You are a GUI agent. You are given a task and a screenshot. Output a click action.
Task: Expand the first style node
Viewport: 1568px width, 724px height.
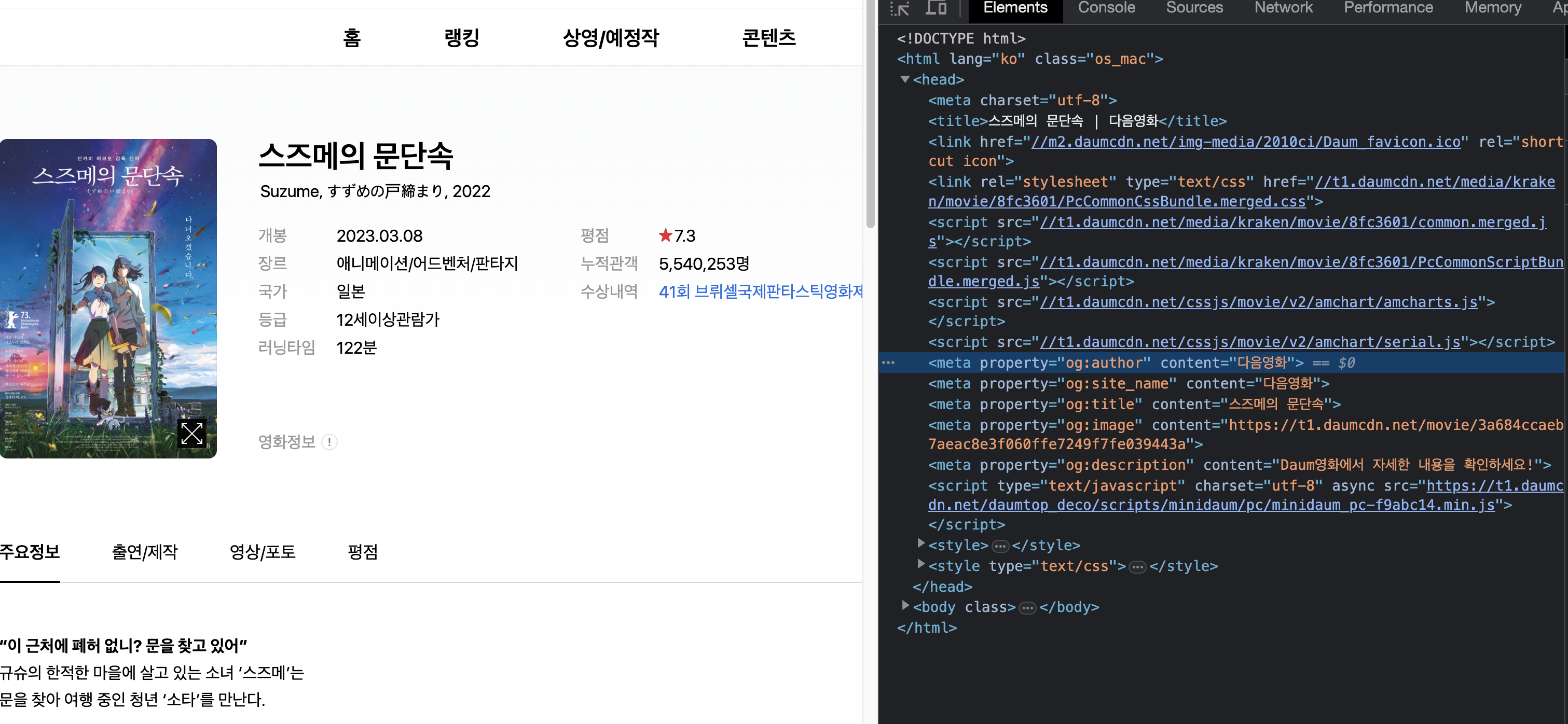pos(921,544)
